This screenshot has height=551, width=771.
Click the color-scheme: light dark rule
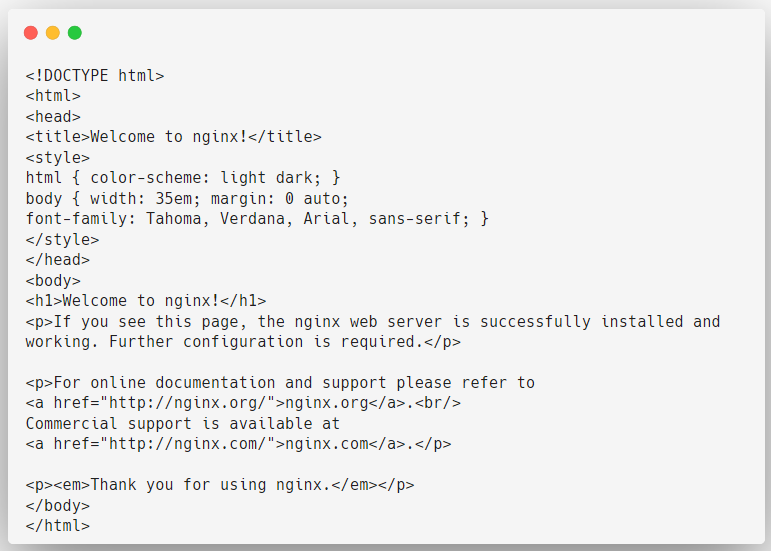click(x=183, y=177)
